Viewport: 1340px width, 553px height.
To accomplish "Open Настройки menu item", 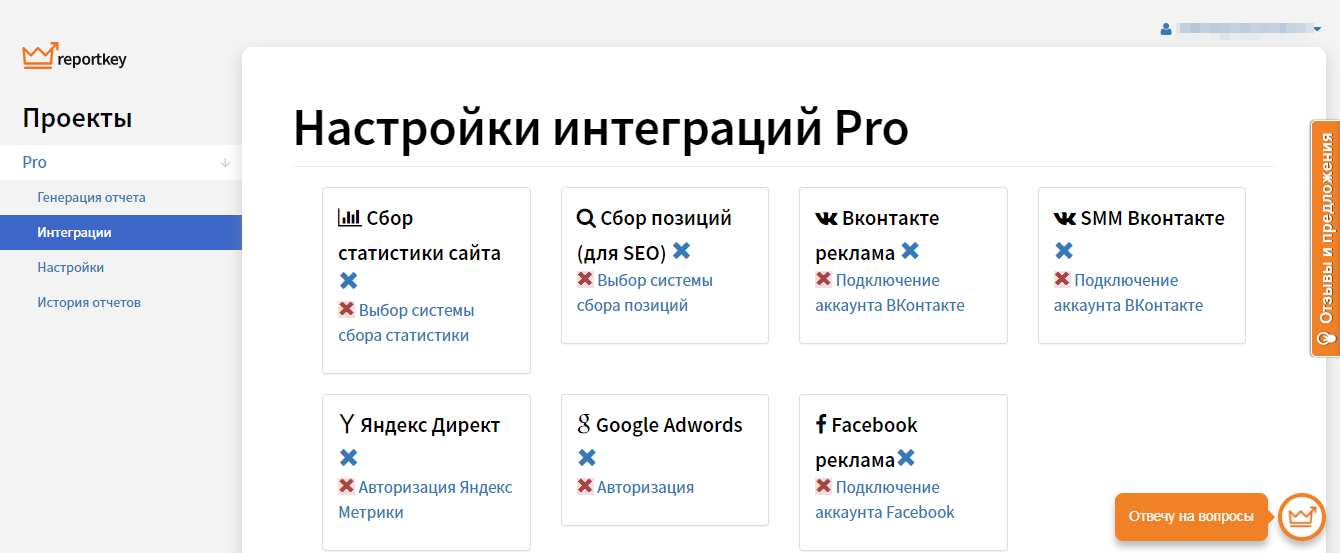I will 70,267.
